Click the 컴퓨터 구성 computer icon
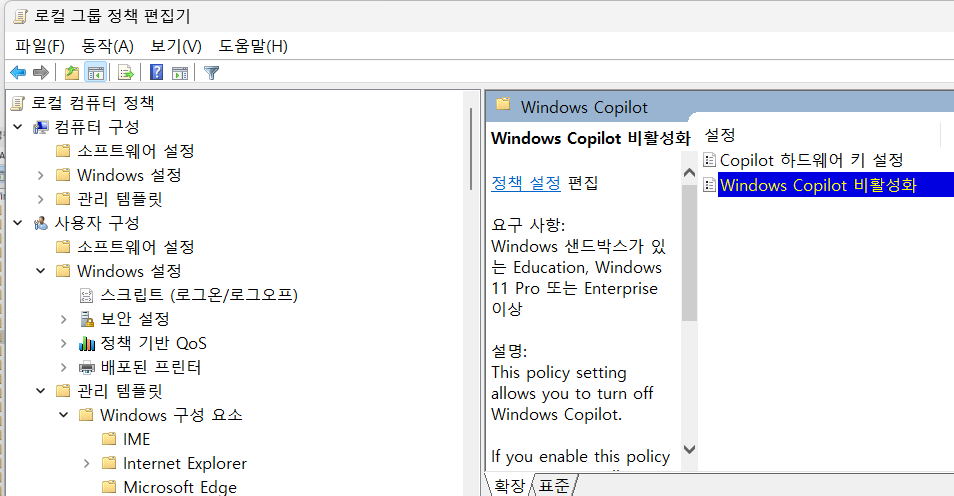 pos(41,127)
